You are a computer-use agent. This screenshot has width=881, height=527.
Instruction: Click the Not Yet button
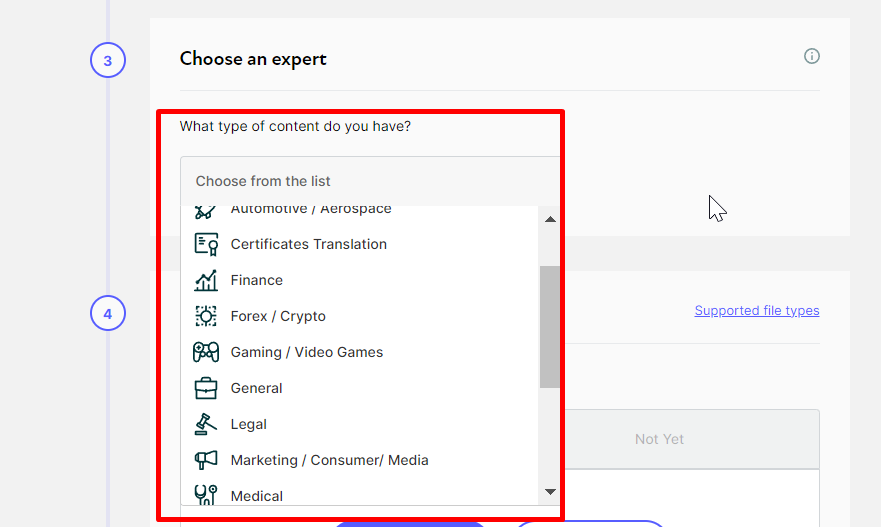click(x=659, y=439)
